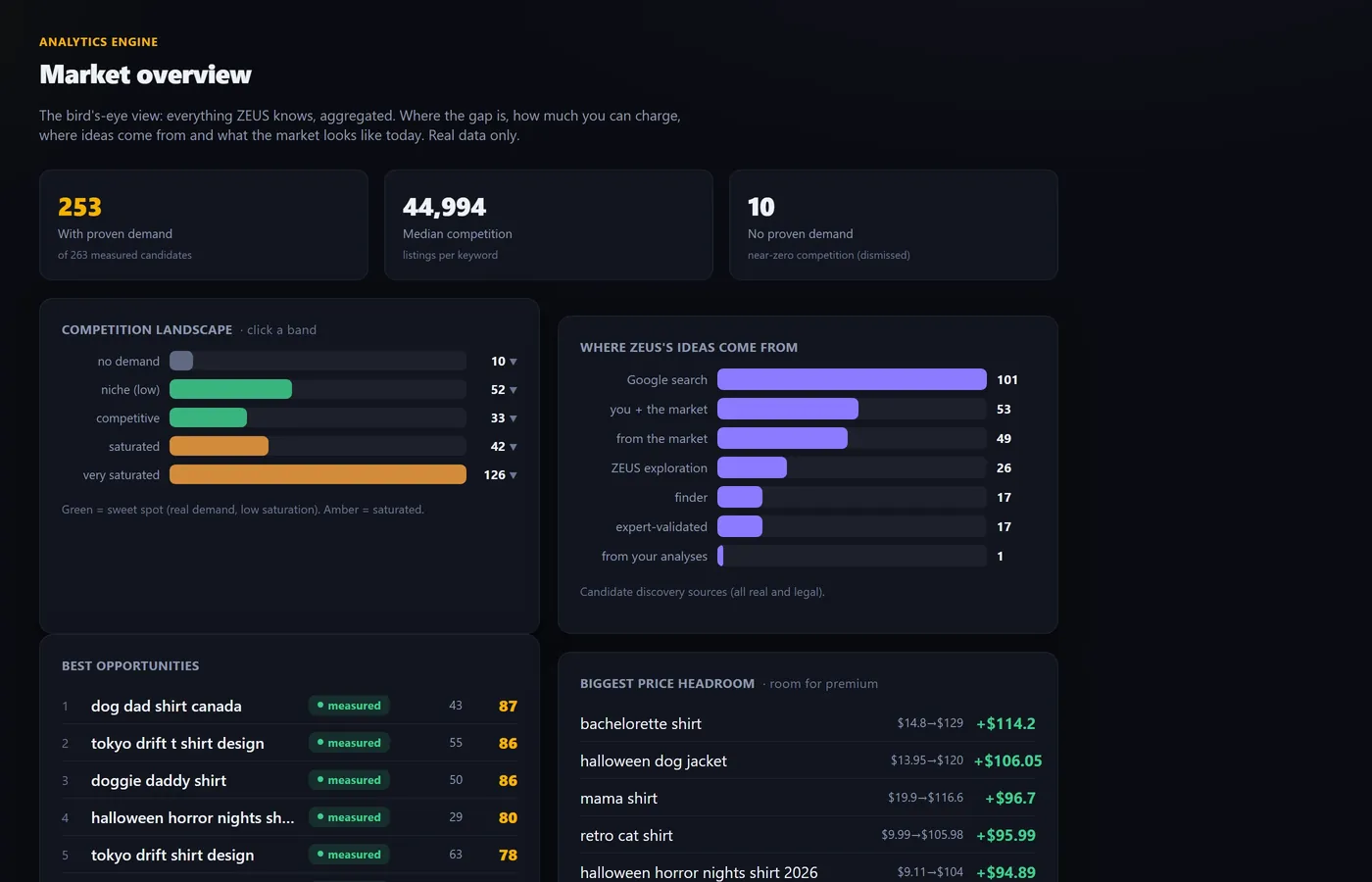Expand the niche (low) band arrow

click(x=514, y=390)
